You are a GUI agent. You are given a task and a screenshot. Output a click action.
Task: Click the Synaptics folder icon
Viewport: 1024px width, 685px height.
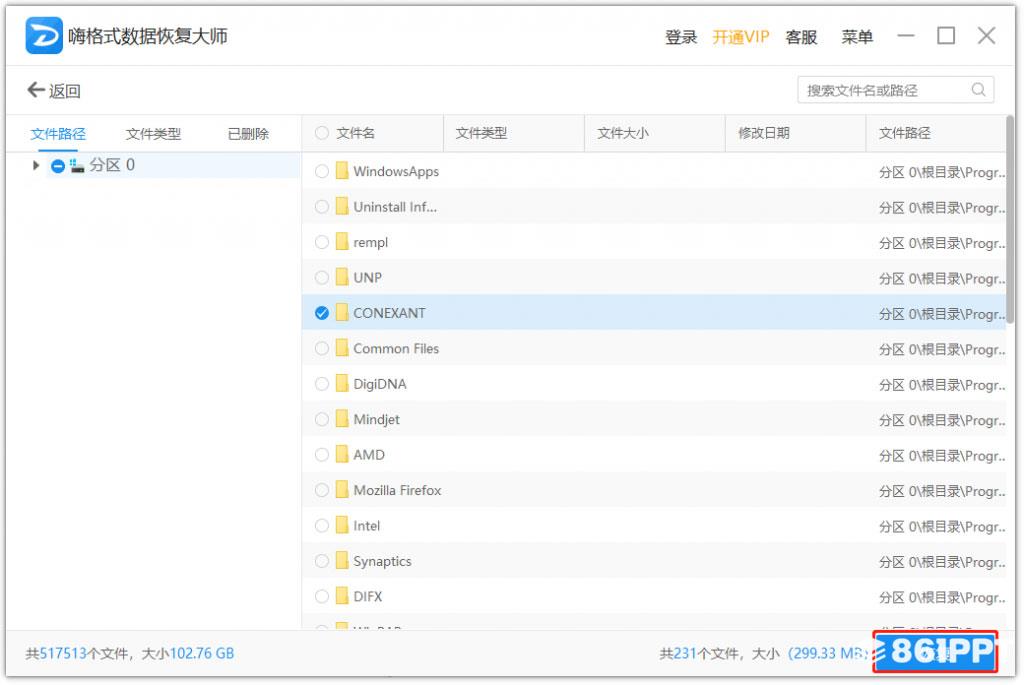342,561
